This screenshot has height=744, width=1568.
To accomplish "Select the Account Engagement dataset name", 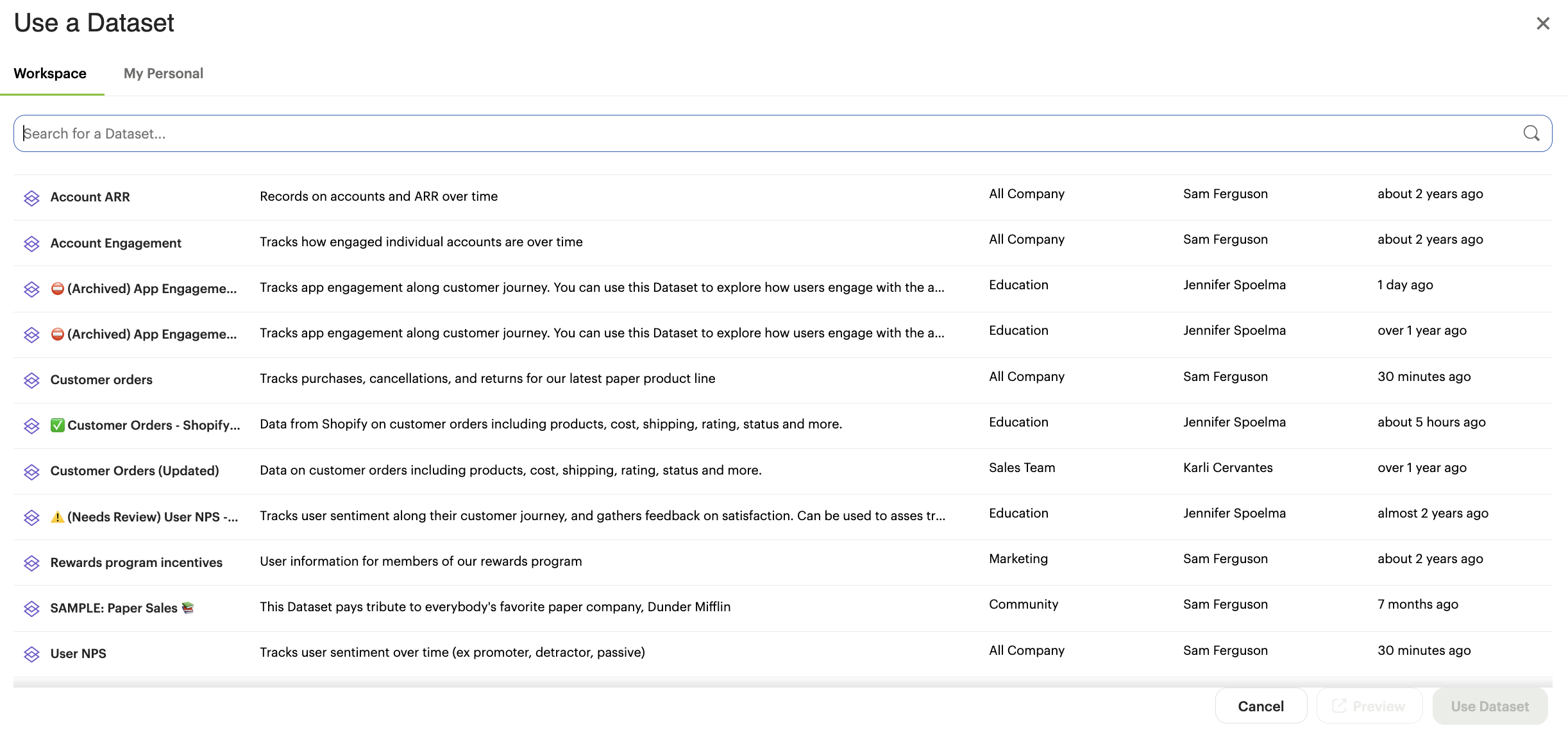I will point(115,243).
